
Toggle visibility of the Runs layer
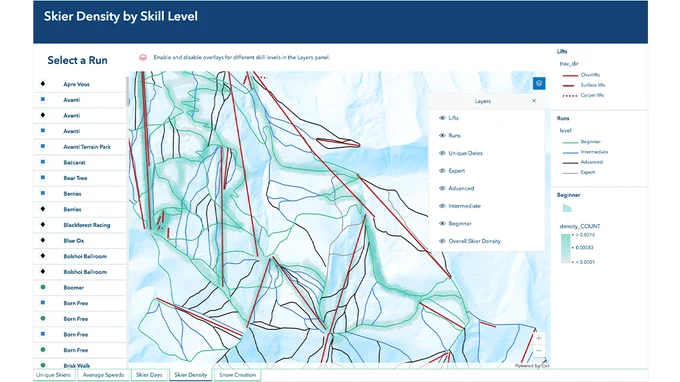click(x=442, y=136)
